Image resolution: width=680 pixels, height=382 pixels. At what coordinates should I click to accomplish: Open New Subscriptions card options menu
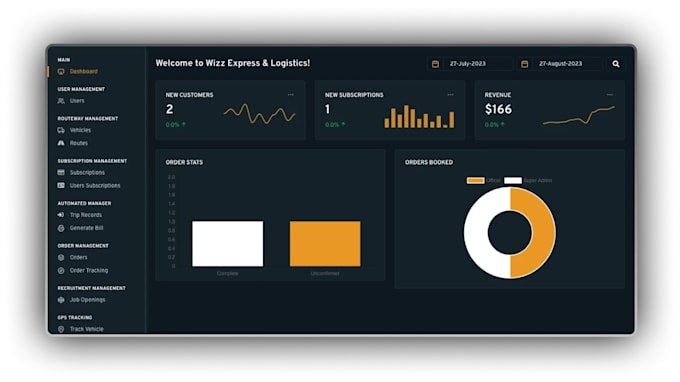pos(450,95)
